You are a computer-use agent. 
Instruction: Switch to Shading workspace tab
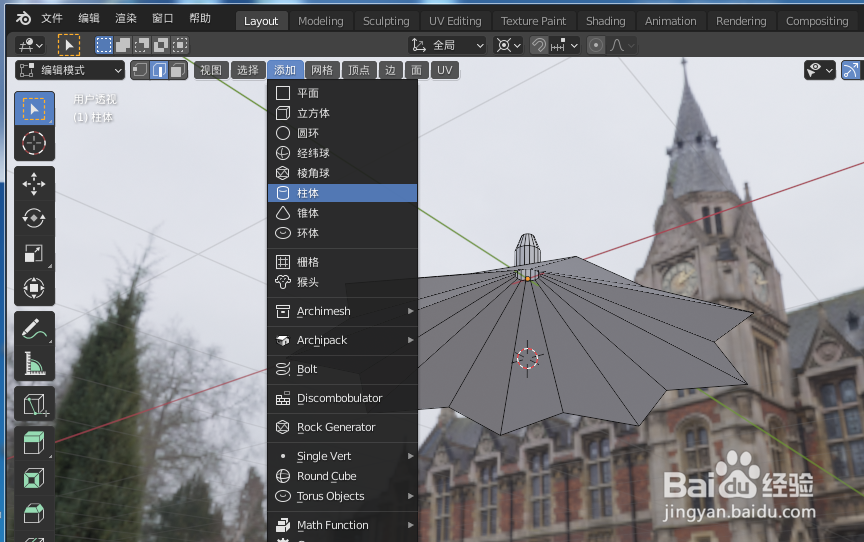point(606,21)
